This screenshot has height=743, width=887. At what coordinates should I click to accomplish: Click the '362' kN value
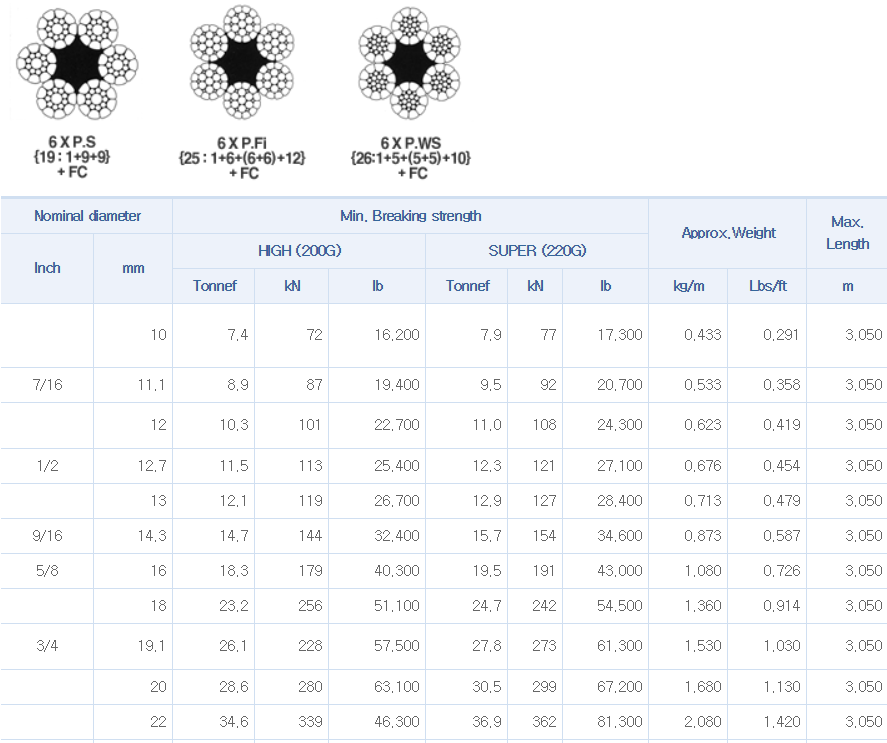tap(544, 721)
